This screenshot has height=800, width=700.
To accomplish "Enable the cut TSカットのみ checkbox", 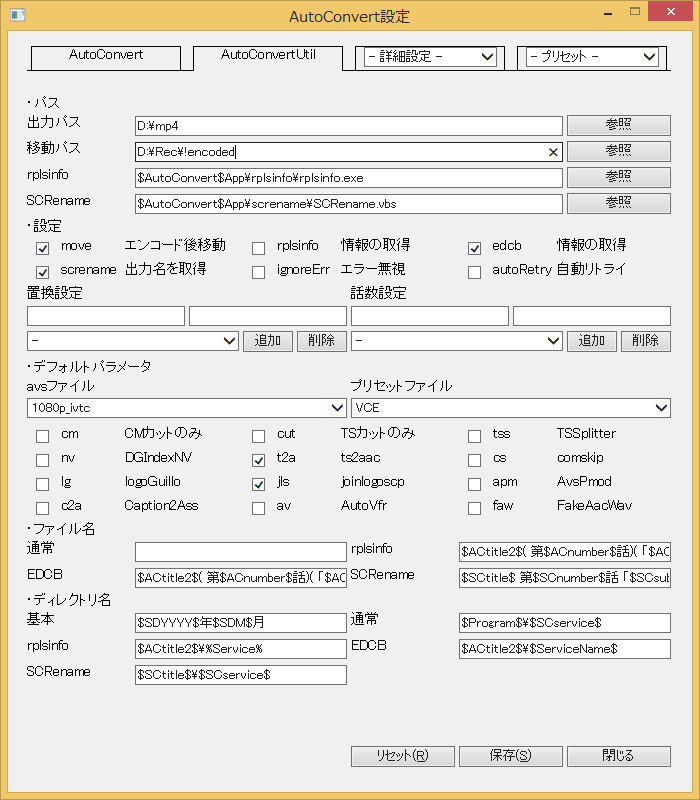I will tap(259, 437).
